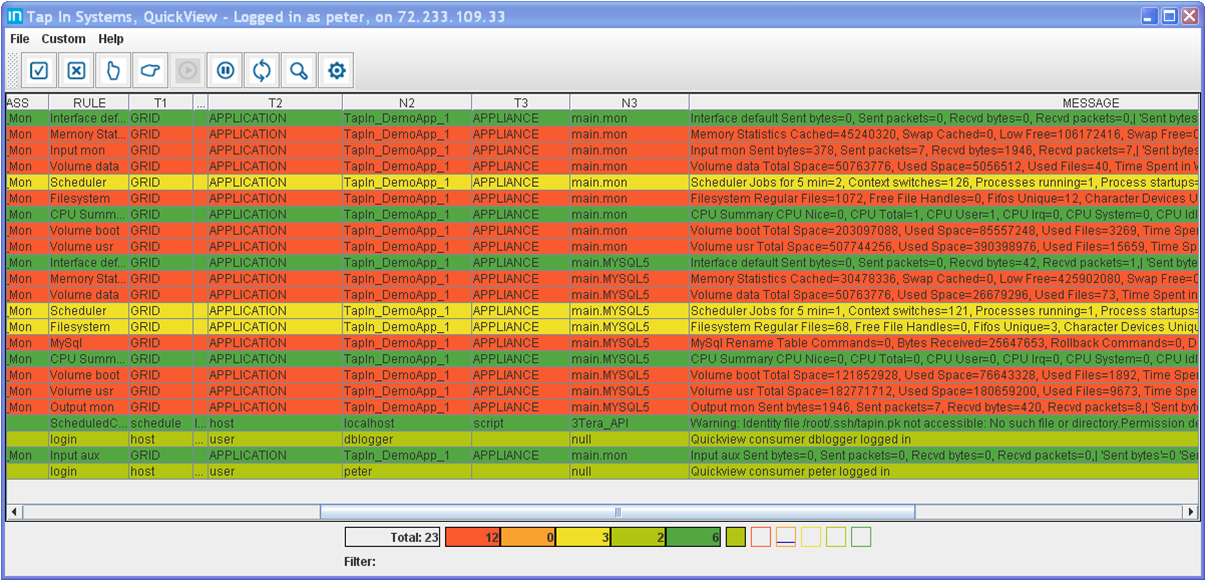The width and height of the screenshot is (1206, 581).
Task: Click the horizontal scrollbar thumb
Action: pyautogui.click(x=617, y=512)
